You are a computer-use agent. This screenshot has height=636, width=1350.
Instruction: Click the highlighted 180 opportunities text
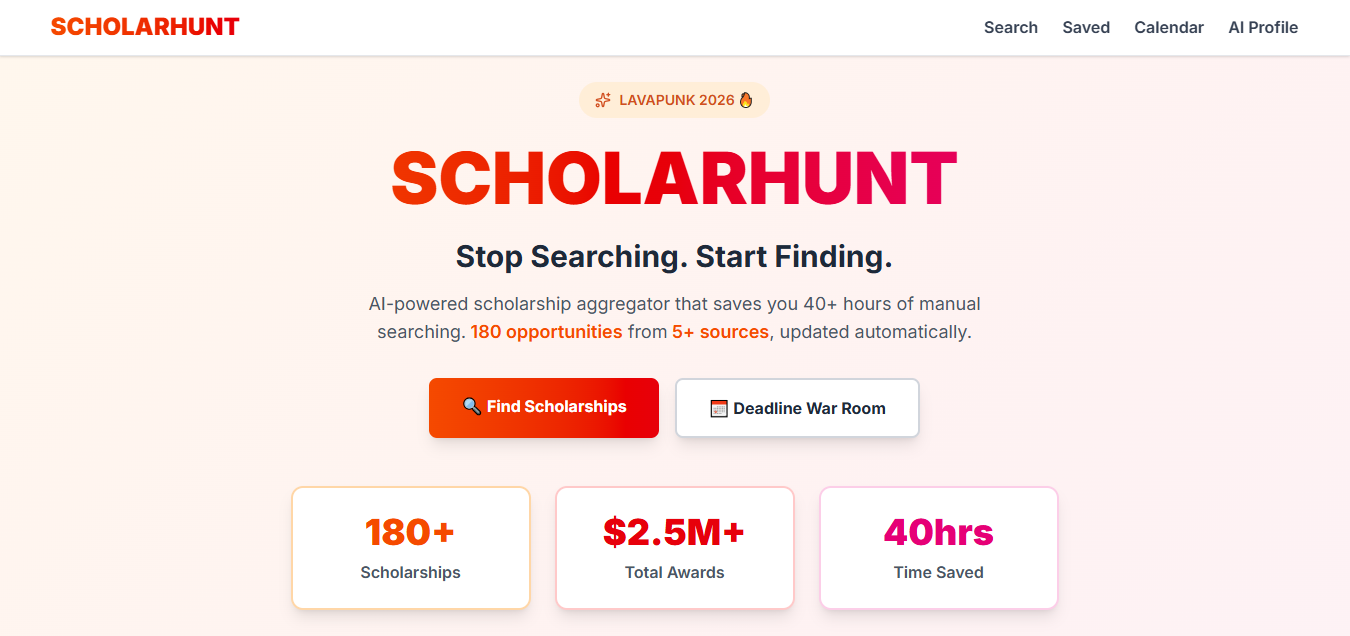[x=546, y=332]
